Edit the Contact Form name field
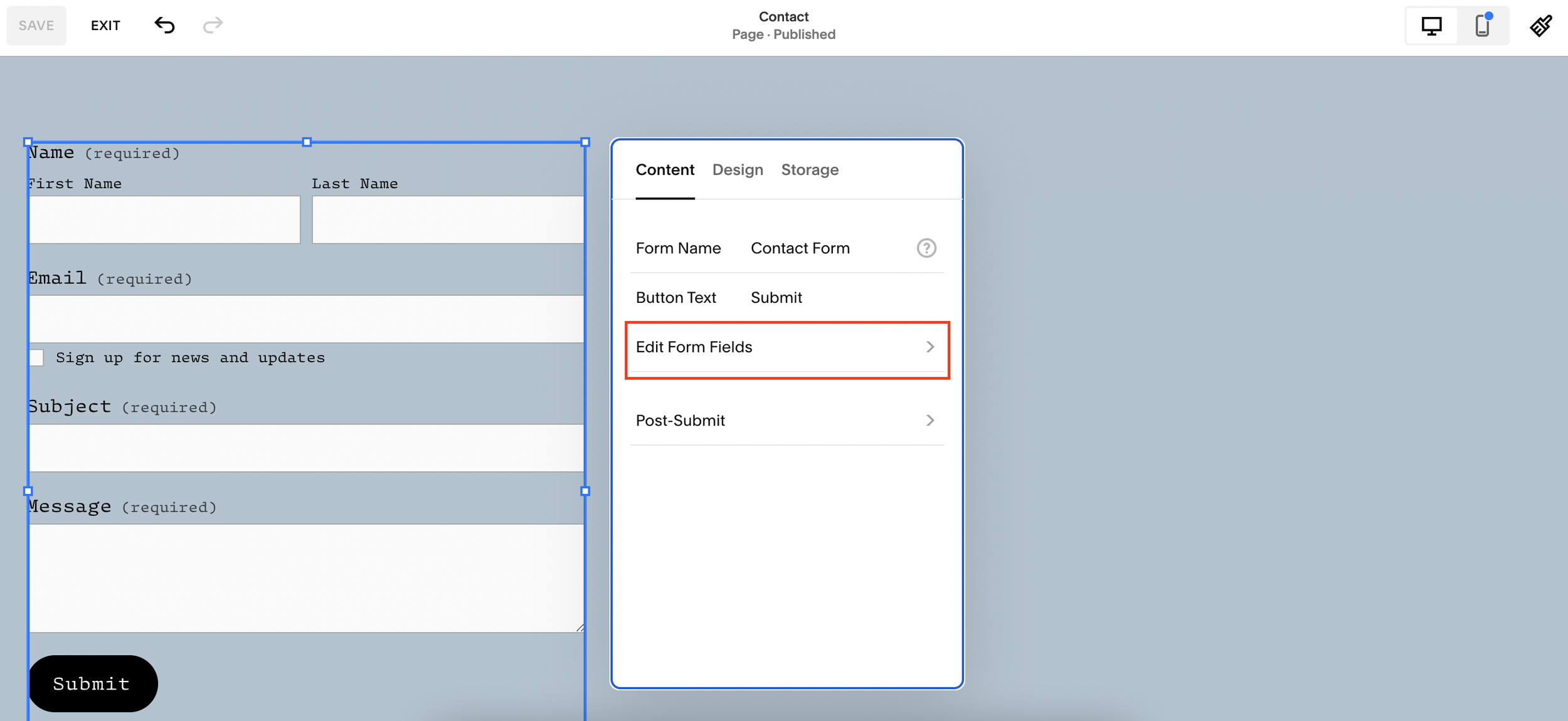The height and width of the screenshot is (721, 1568). tap(800, 248)
